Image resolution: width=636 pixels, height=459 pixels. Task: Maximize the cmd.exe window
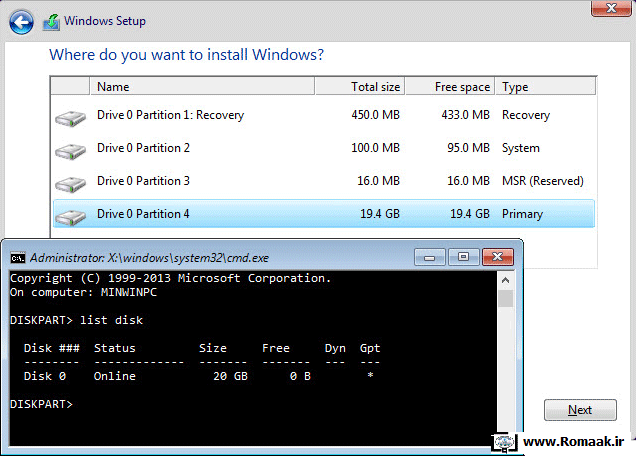(463, 257)
